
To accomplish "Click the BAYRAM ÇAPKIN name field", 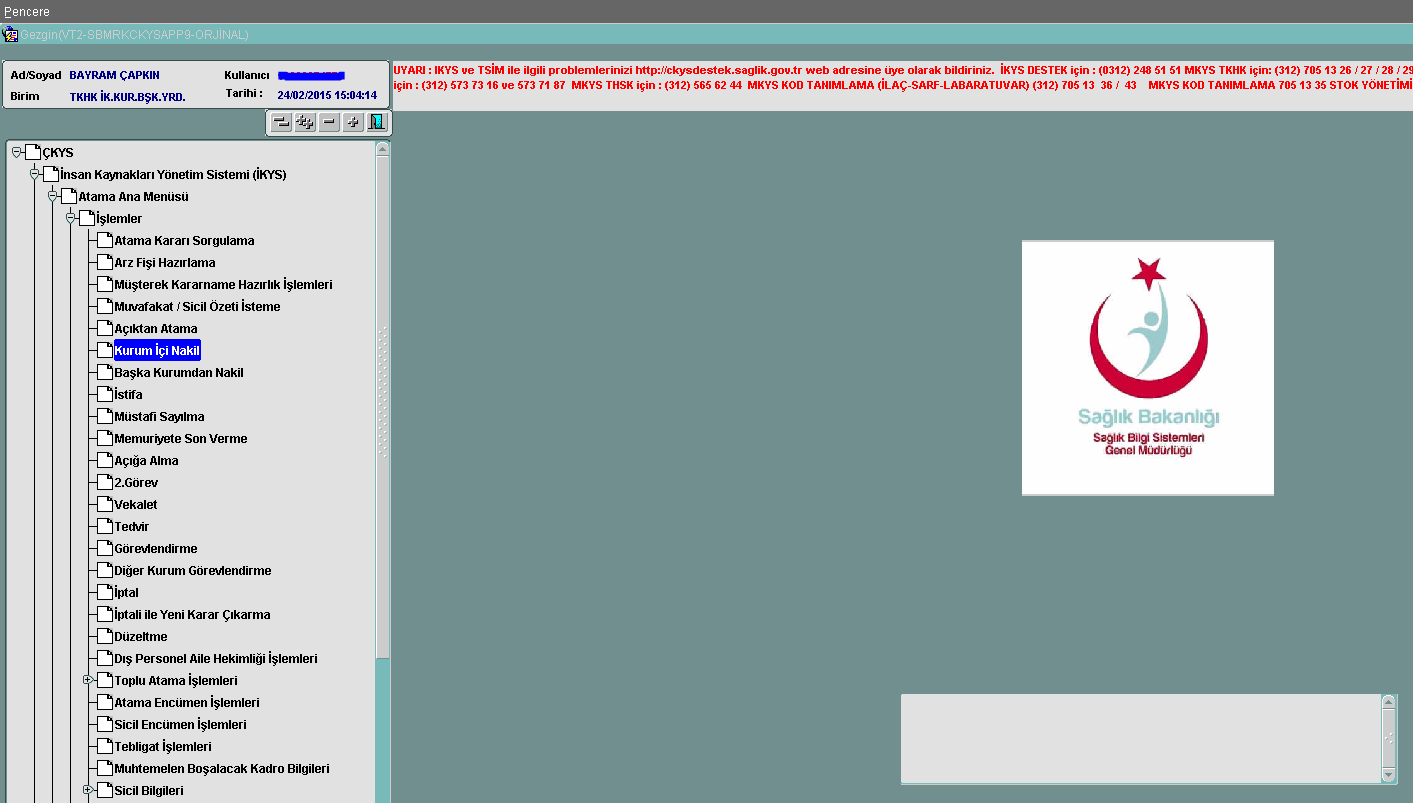I will pyautogui.click(x=115, y=75).
